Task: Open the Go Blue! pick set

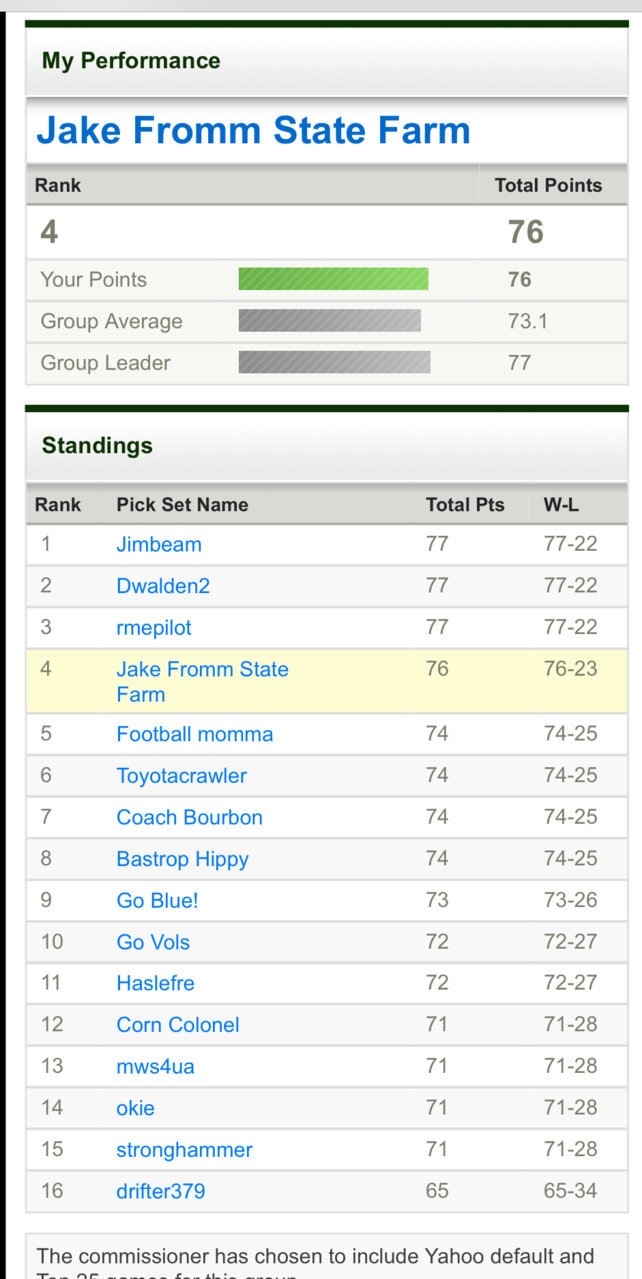Action: tap(157, 900)
